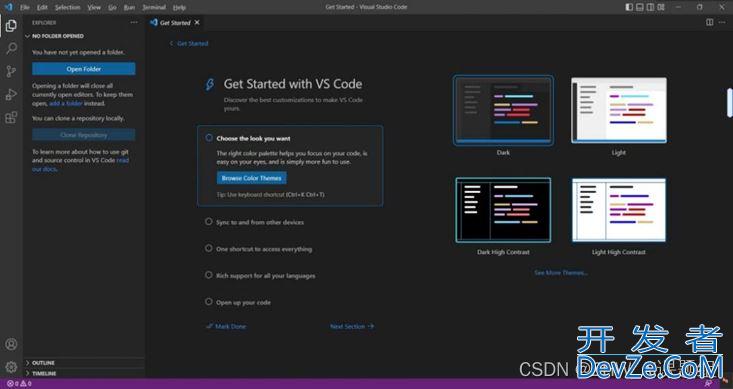The width and height of the screenshot is (733, 389).
Task: Toggle Sync to and from other devices circle
Action: (x=208, y=222)
